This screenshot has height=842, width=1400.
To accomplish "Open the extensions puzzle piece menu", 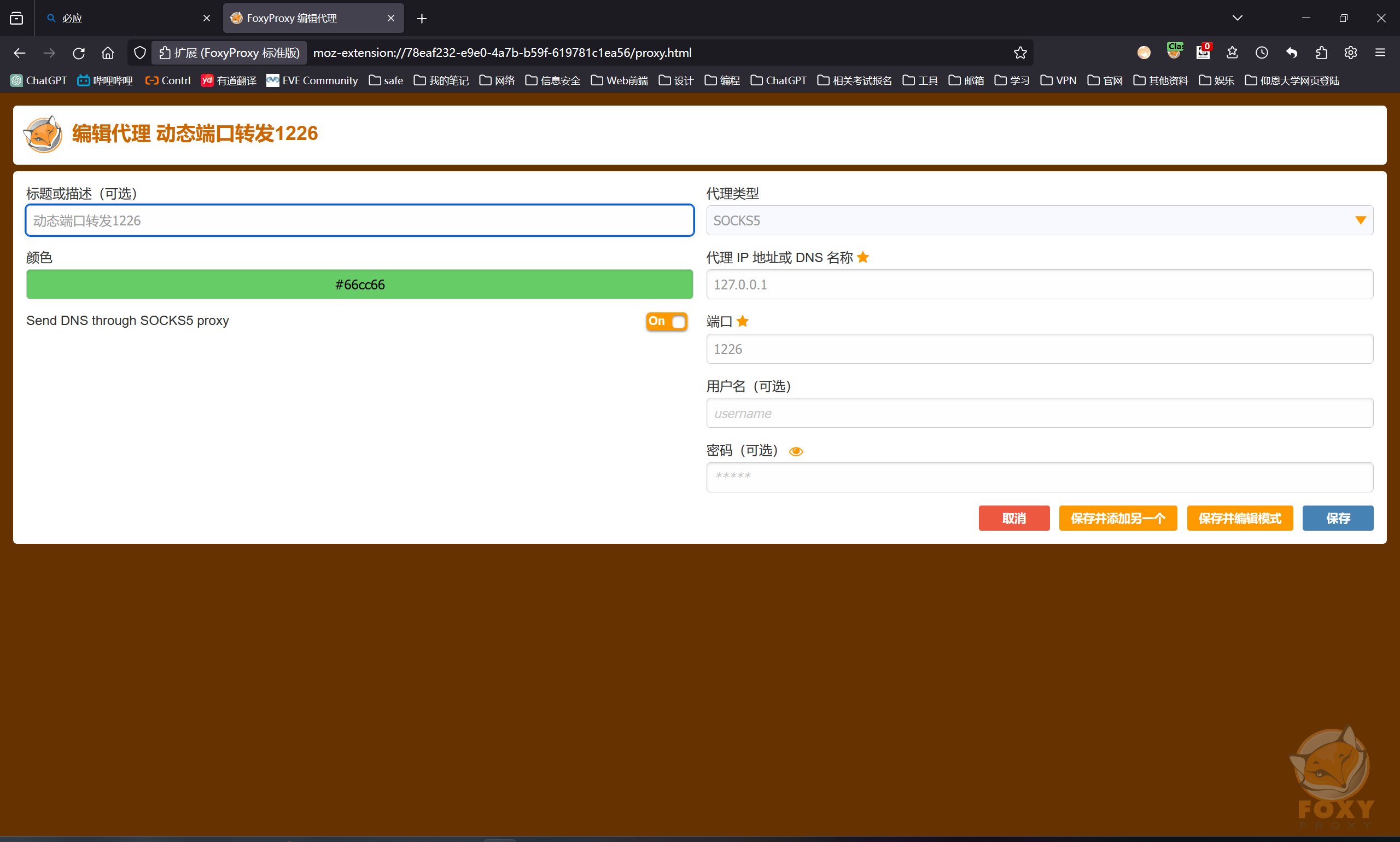I will 1321,53.
